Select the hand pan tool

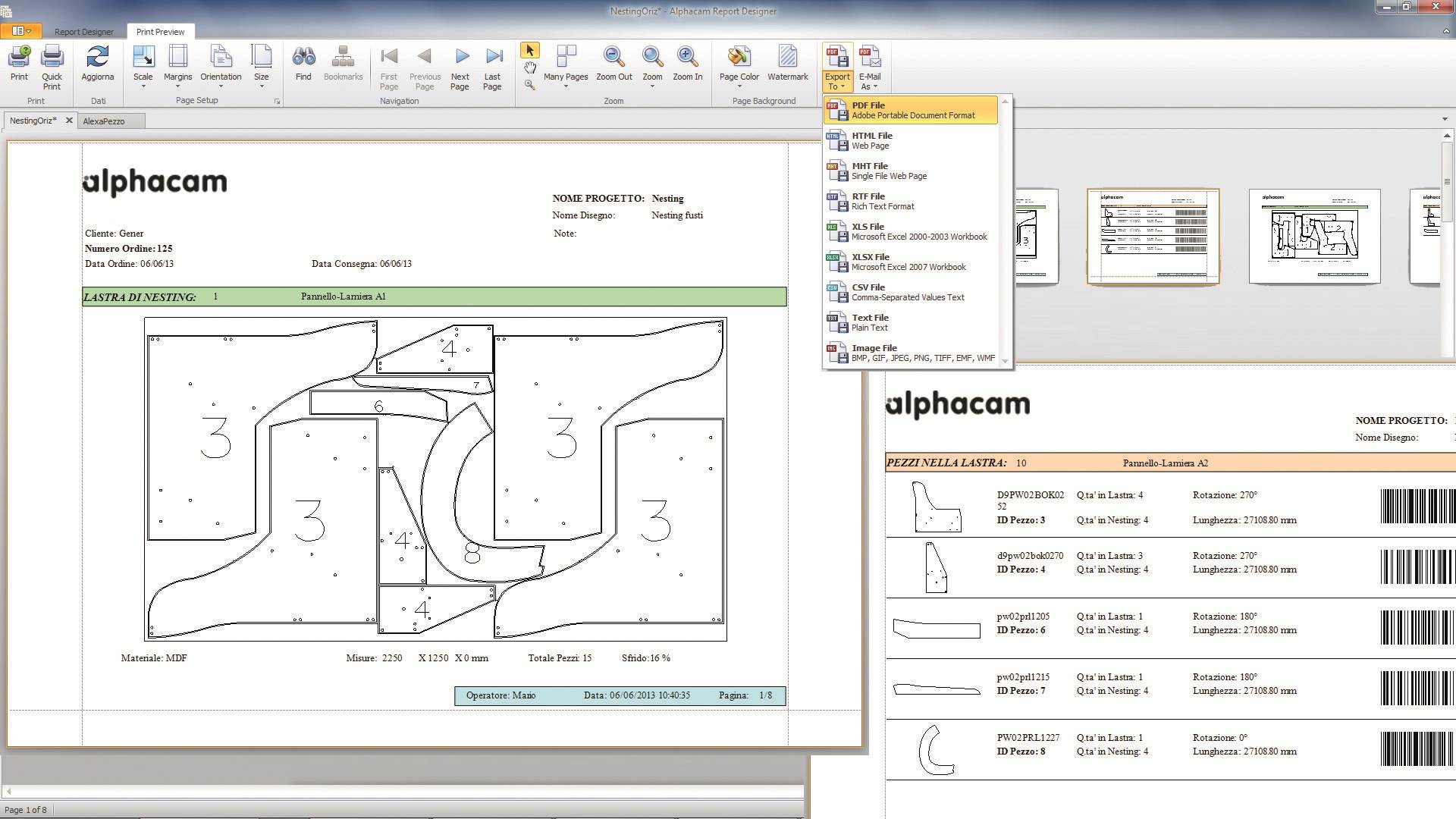point(529,67)
